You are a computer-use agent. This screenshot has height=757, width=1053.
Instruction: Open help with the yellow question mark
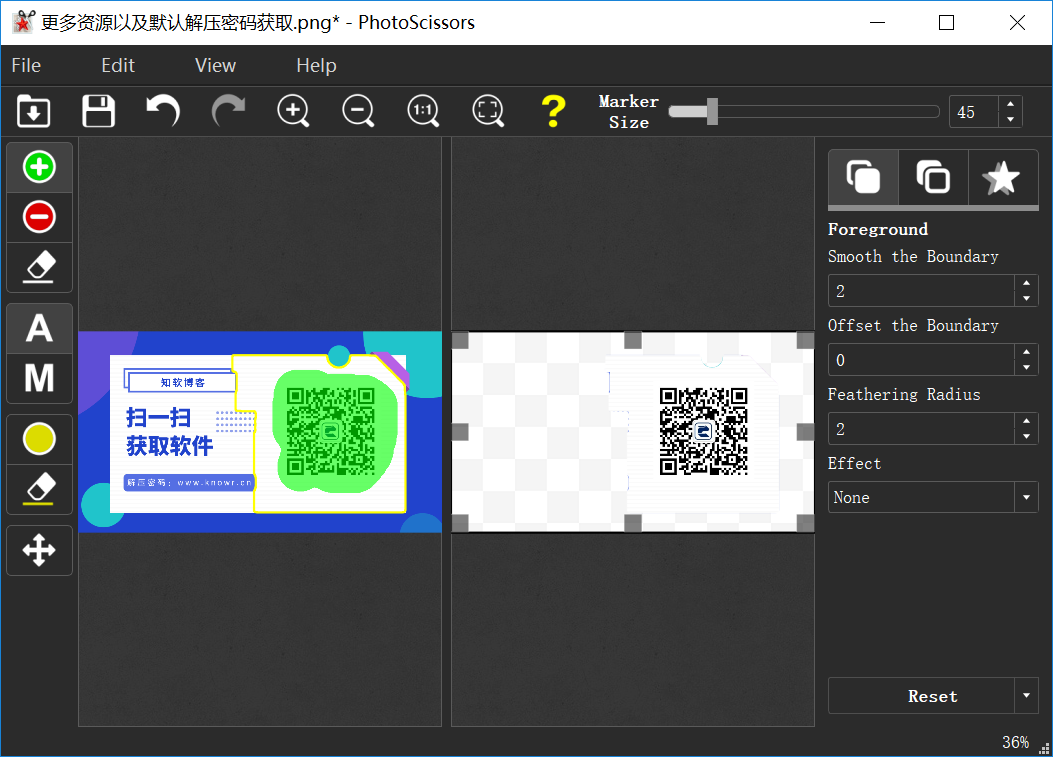(553, 111)
